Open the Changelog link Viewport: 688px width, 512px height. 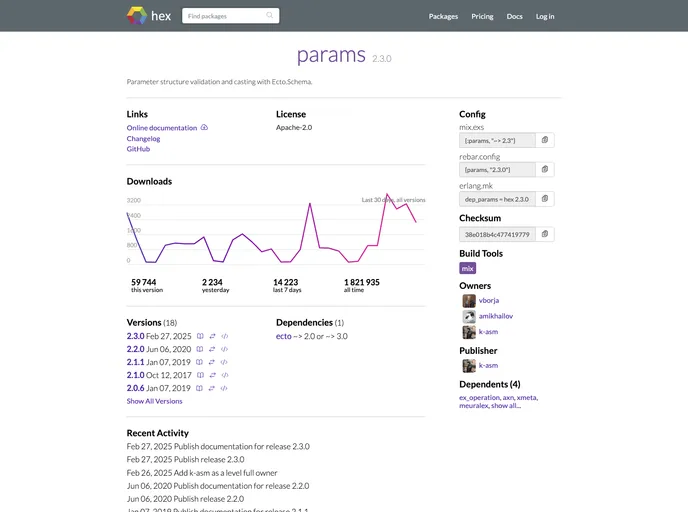pyautogui.click(x=143, y=139)
